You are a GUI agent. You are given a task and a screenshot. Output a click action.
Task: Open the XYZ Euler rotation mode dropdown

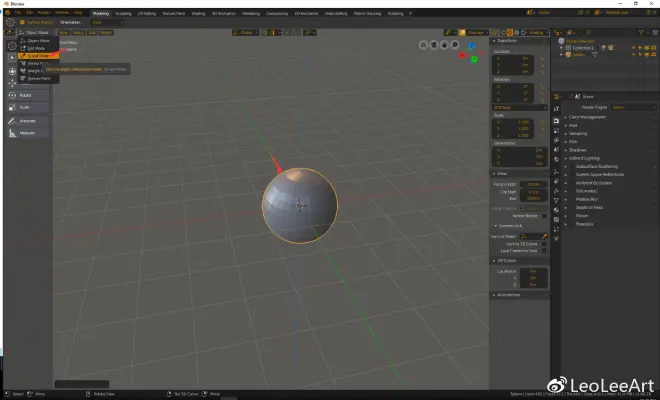coord(520,108)
